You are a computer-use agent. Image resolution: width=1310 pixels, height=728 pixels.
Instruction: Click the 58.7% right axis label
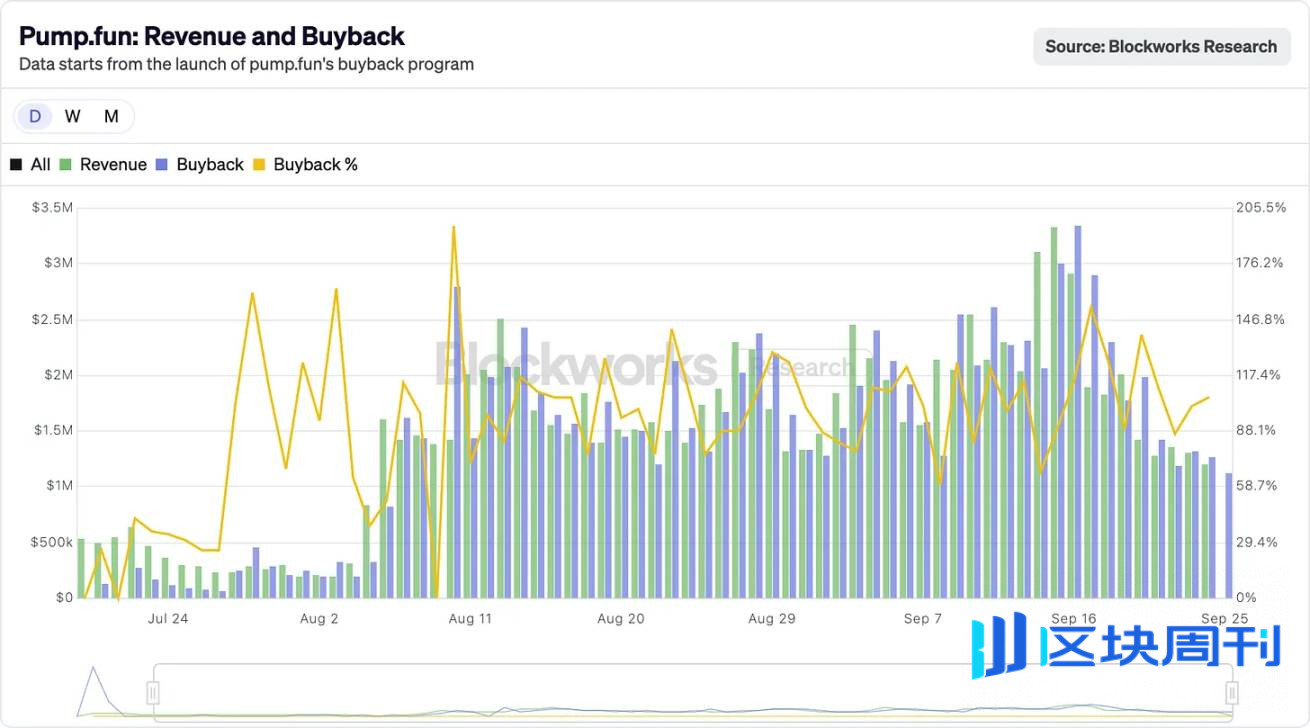1258,486
